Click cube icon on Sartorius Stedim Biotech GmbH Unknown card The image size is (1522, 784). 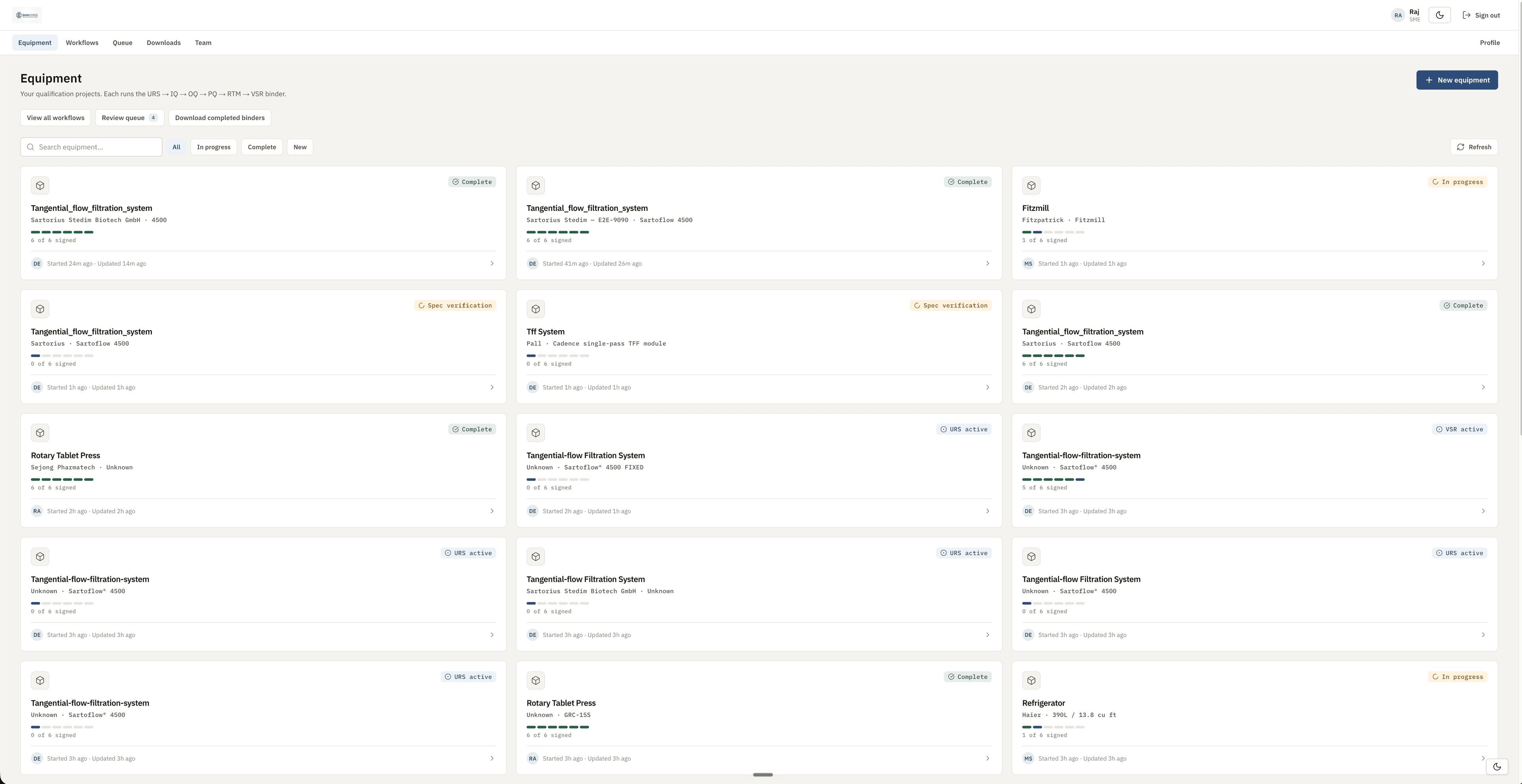(536, 556)
